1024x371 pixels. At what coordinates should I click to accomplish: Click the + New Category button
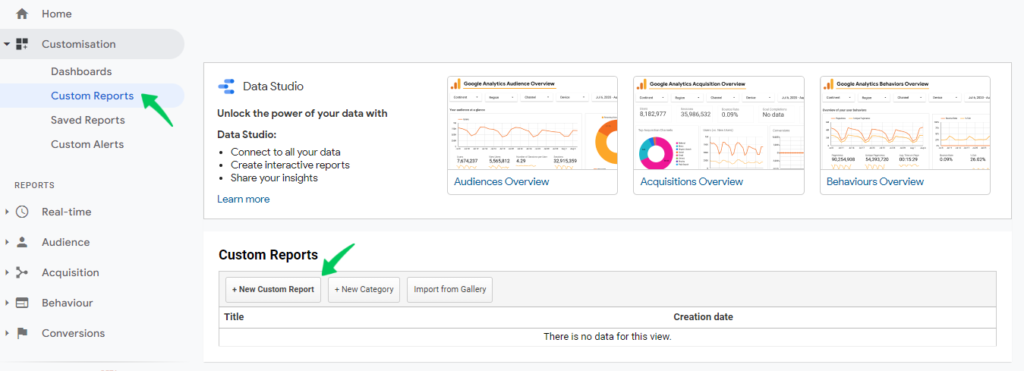coord(364,289)
